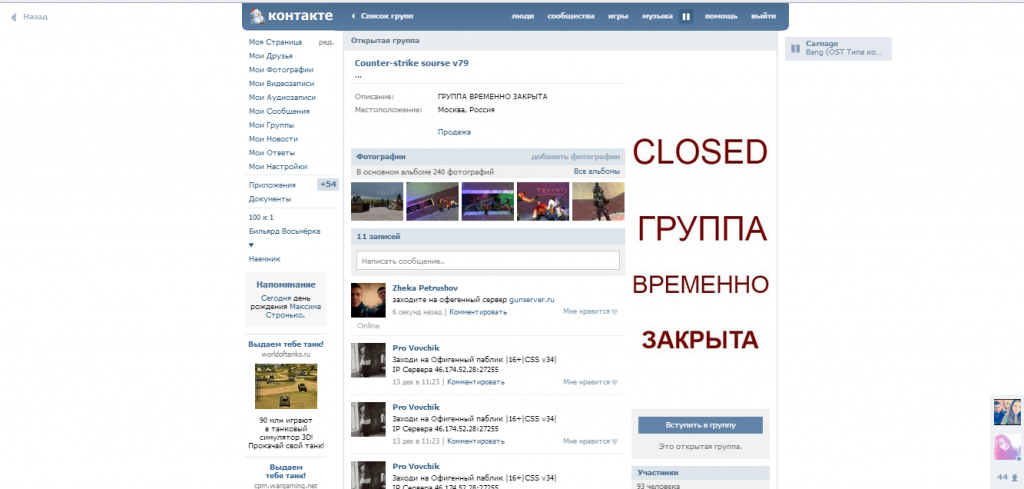
Task: Open Все альбомы photo albums list
Action: click(596, 172)
